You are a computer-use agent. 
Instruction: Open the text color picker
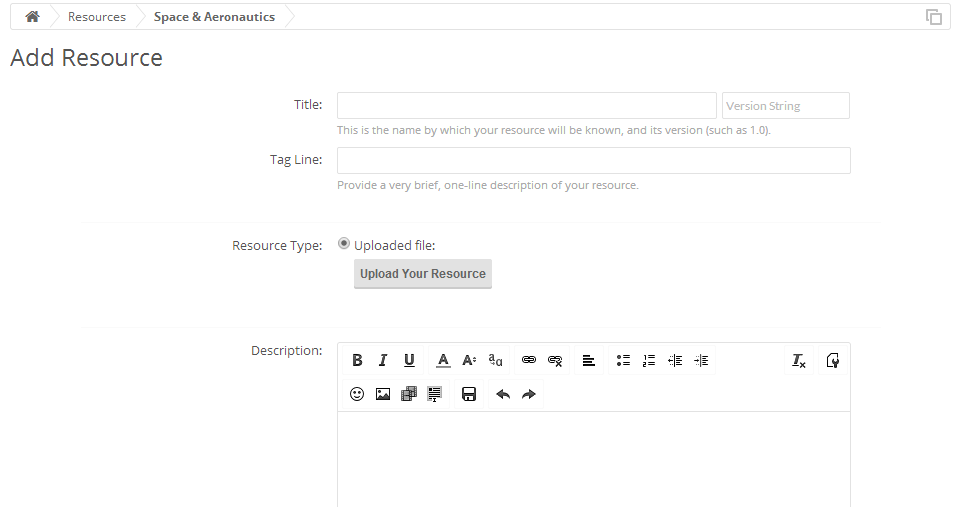443,360
